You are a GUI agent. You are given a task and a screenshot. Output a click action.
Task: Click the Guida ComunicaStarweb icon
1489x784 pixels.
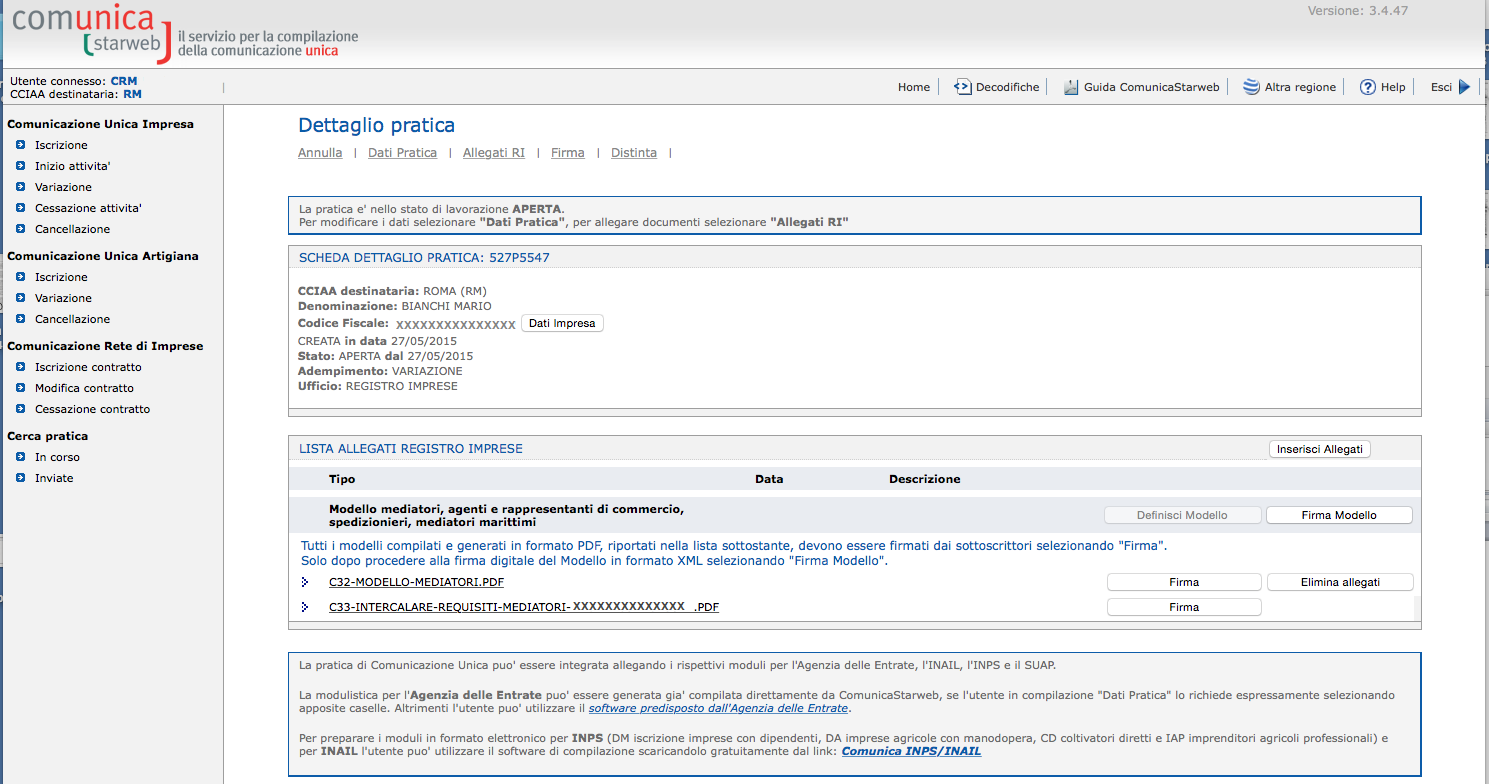coord(1071,87)
